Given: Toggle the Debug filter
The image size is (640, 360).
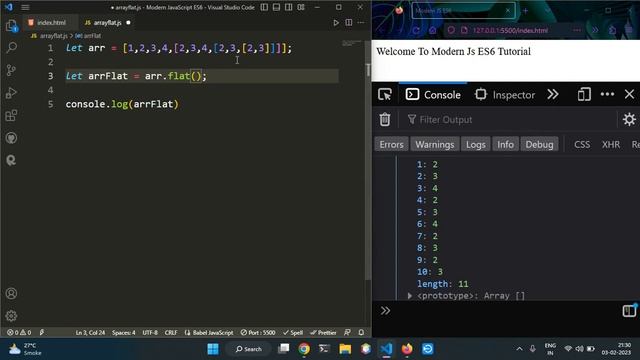Looking at the screenshot, I should tap(539, 144).
